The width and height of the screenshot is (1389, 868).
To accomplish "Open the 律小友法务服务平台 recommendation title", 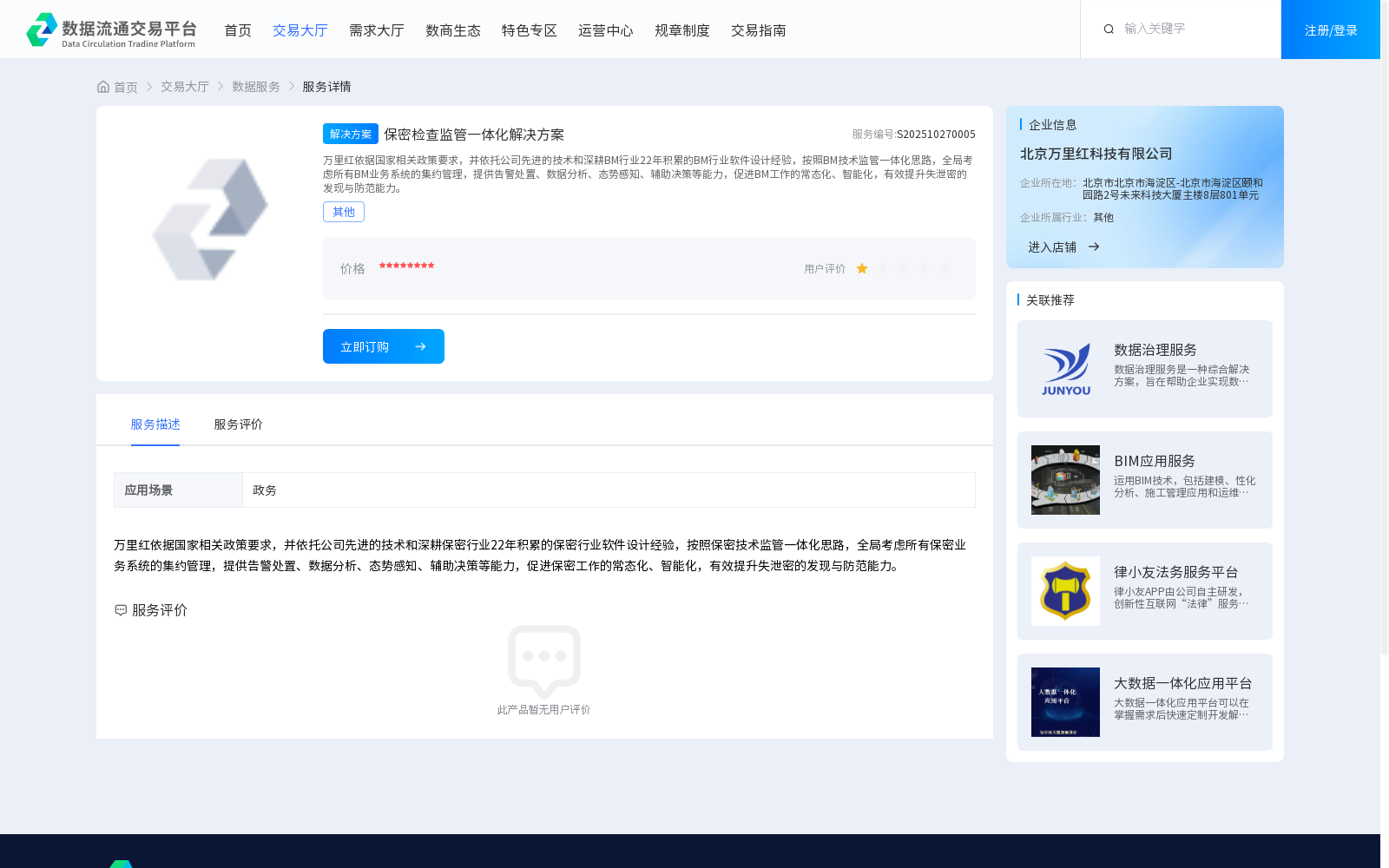I will (x=1176, y=572).
